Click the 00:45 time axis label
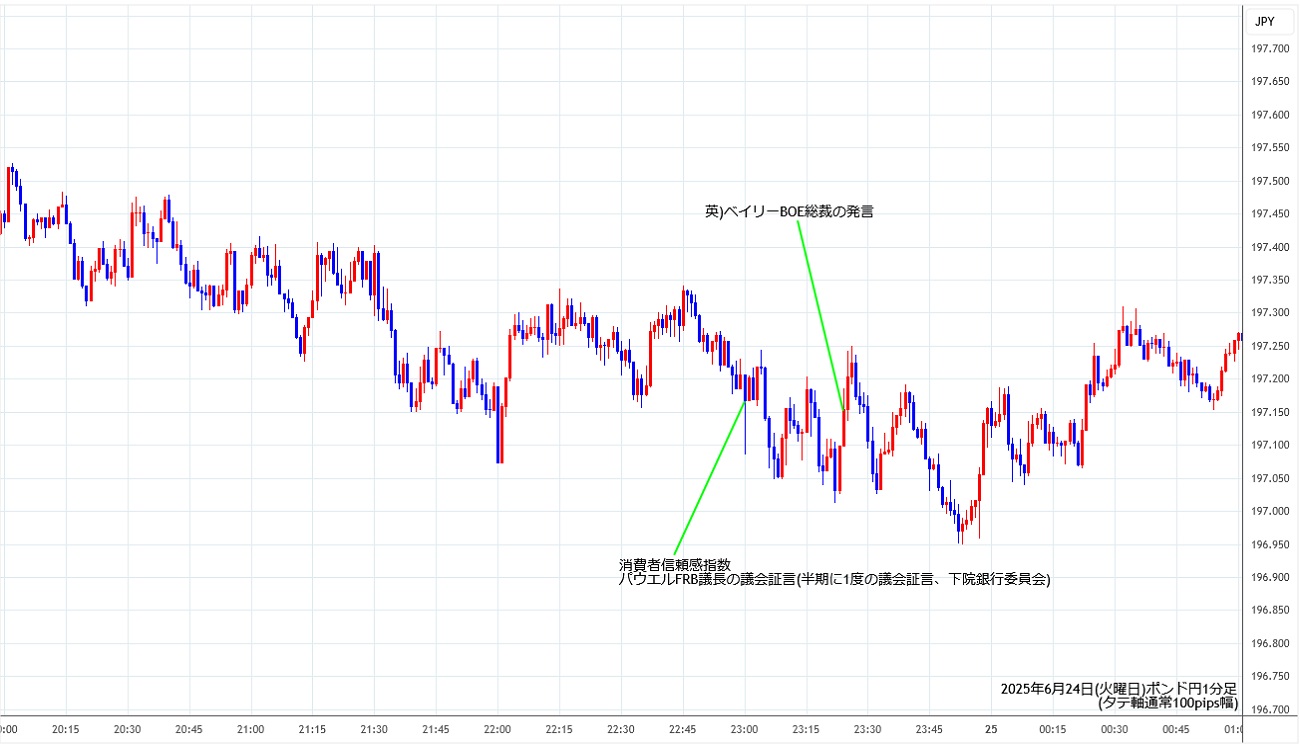Image resolution: width=1300 pixels, height=745 pixels. click(1176, 729)
